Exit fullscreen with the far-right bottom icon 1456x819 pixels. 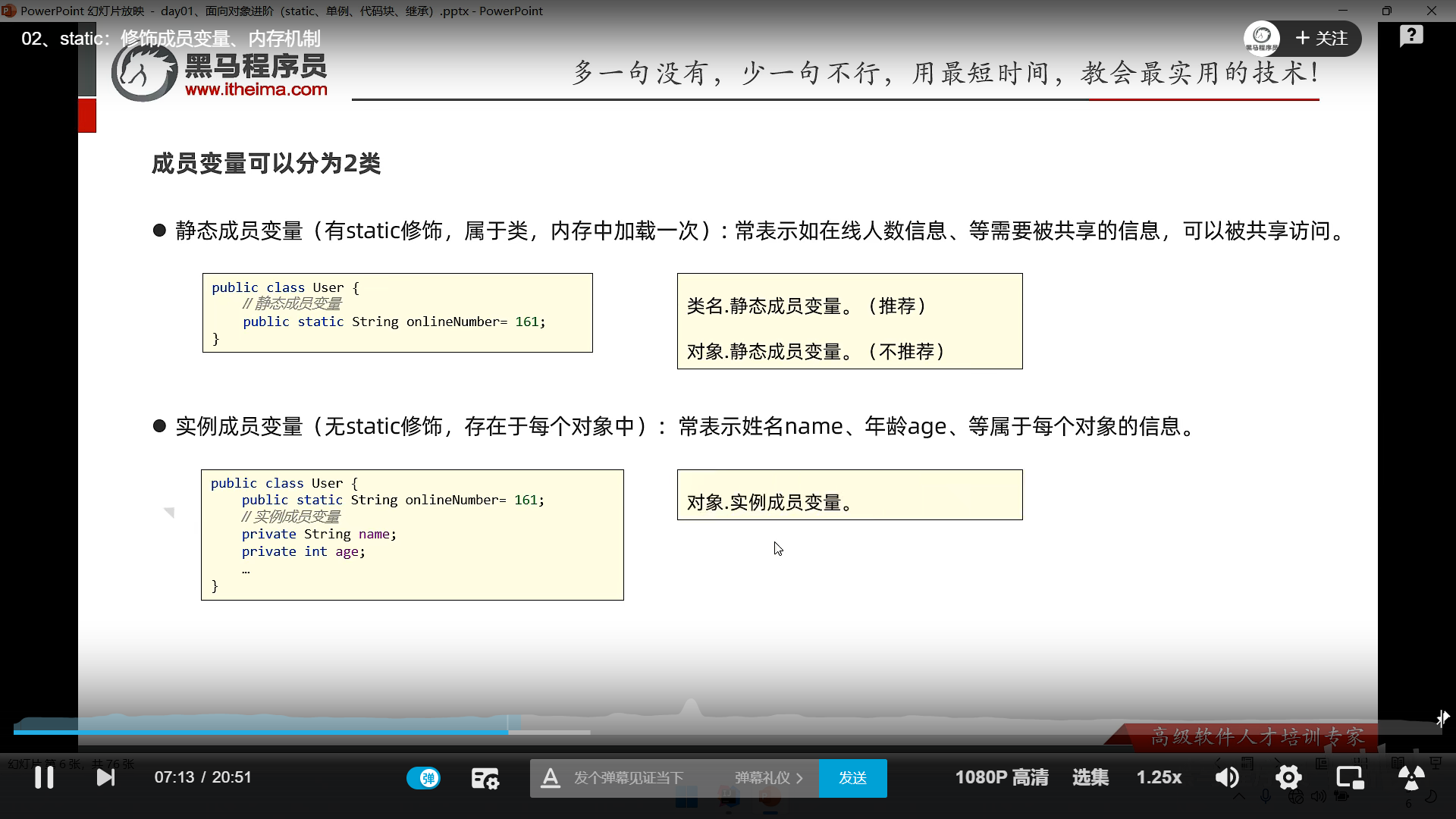[x=1410, y=777]
